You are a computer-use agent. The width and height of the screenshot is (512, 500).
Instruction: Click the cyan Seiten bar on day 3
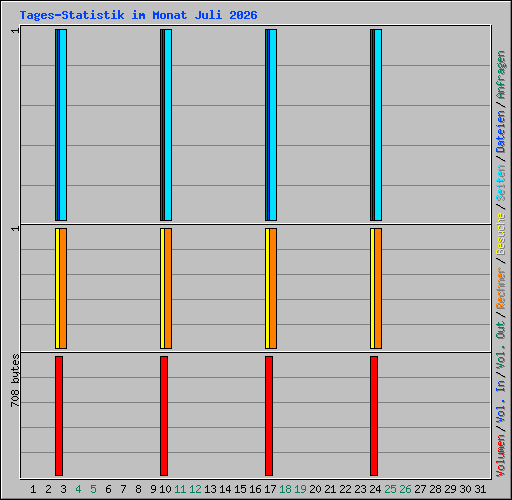tap(63, 125)
